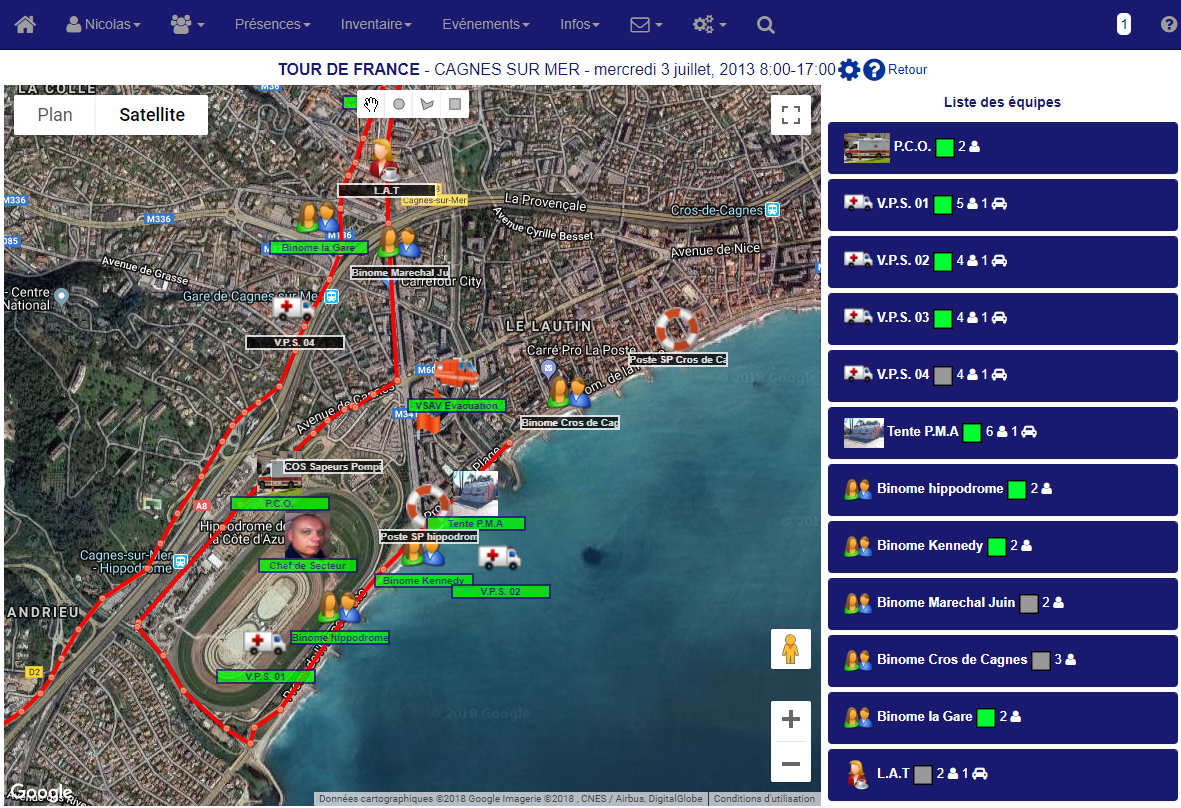This screenshot has height=808, width=1181.
Task: Zoom in on the map
Action: (791, 720)
